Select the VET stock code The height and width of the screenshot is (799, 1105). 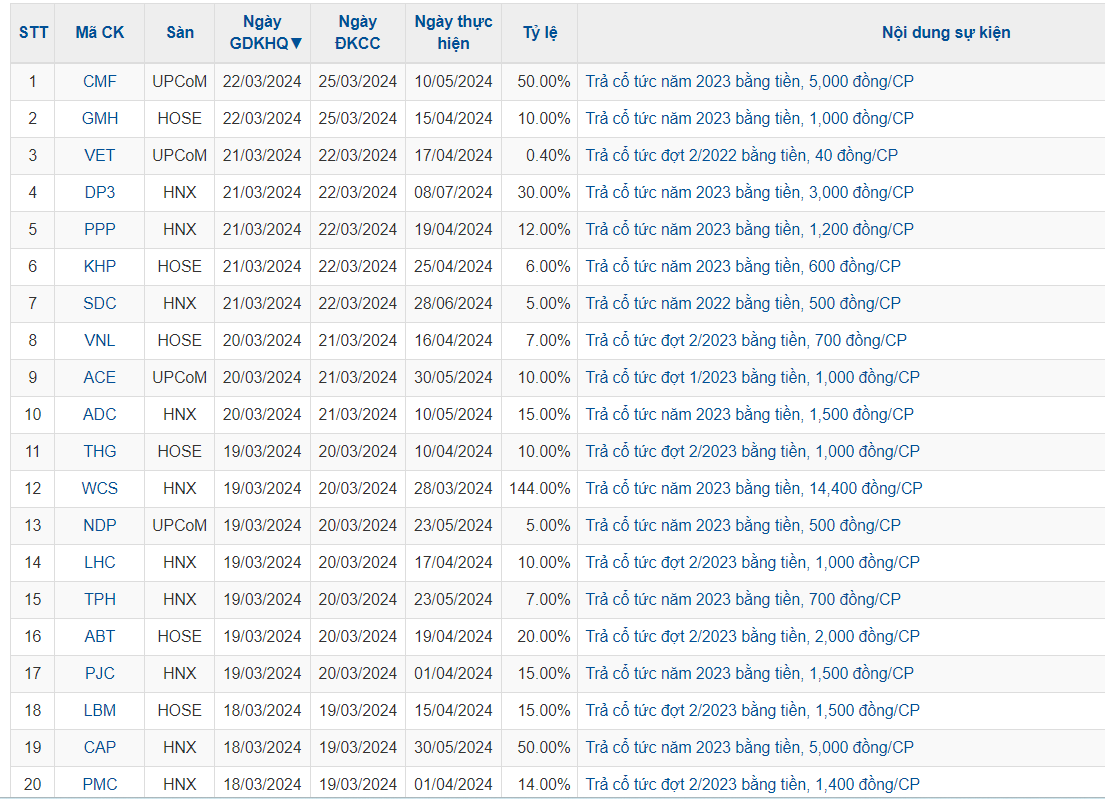point(100,155)
